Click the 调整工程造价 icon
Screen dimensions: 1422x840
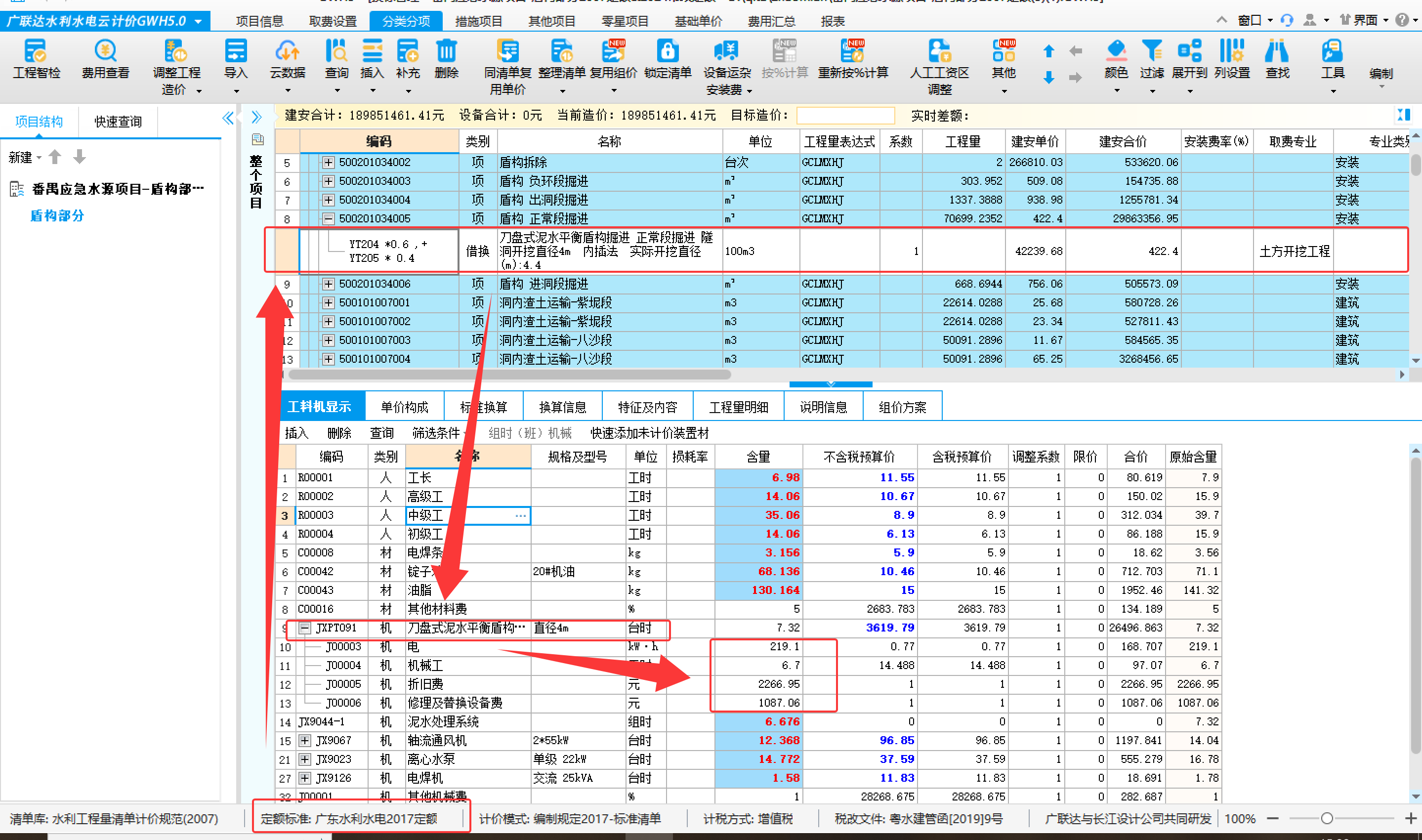coord(176,51)
